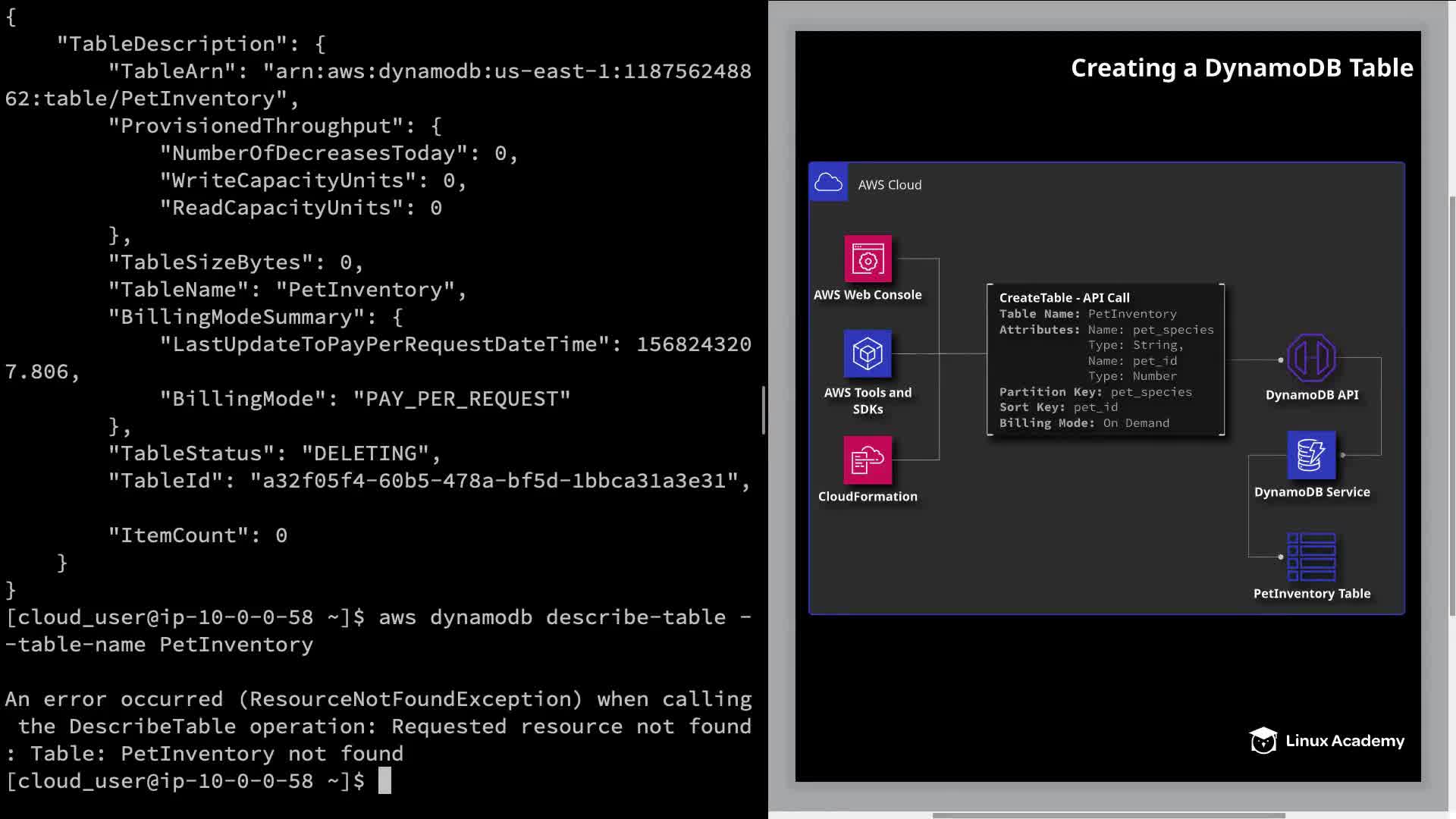
Task: Click the PetInventory Table icon
Action: [x=1311, y=557]
